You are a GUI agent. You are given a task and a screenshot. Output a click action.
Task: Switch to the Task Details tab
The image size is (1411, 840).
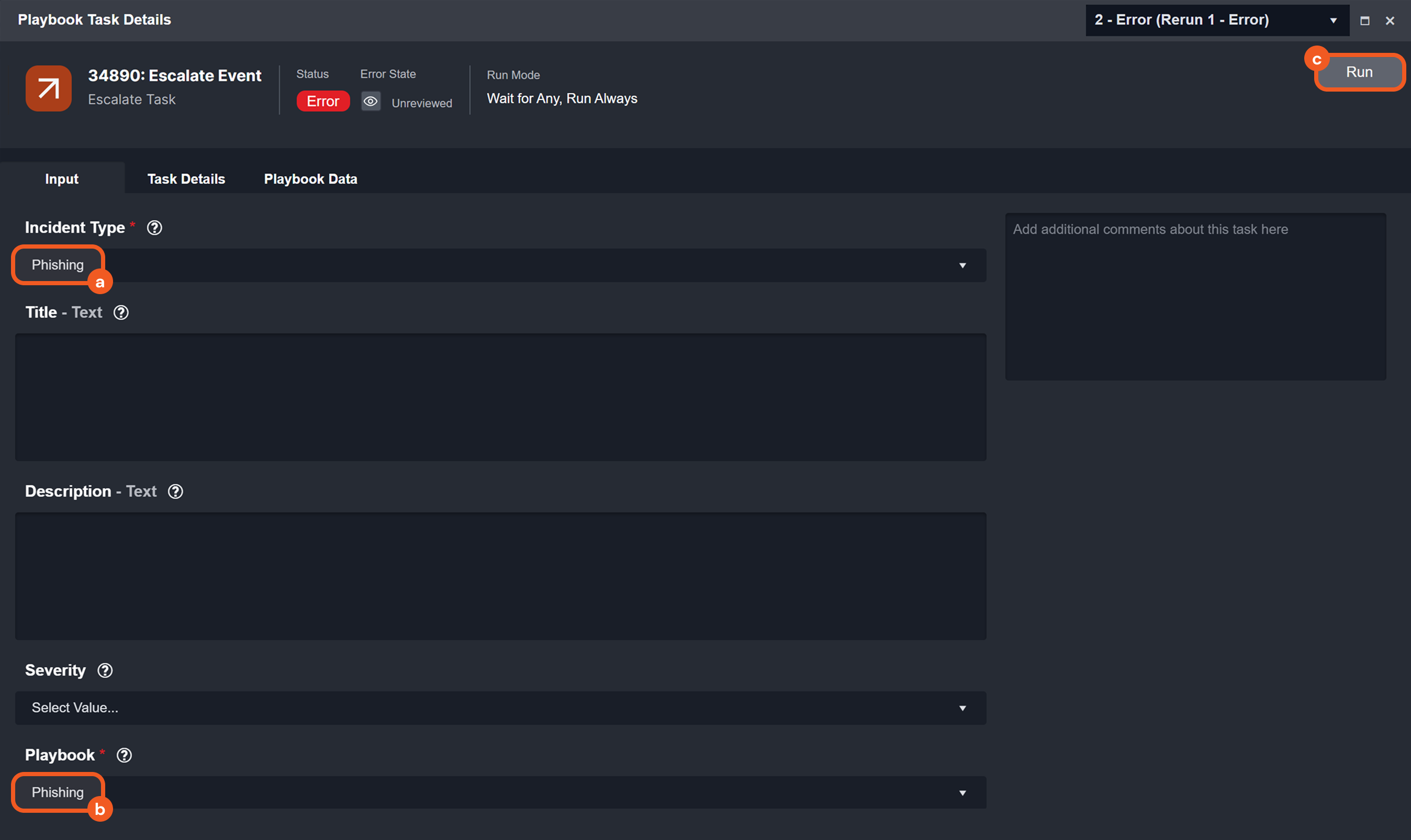tap(186, 179)
